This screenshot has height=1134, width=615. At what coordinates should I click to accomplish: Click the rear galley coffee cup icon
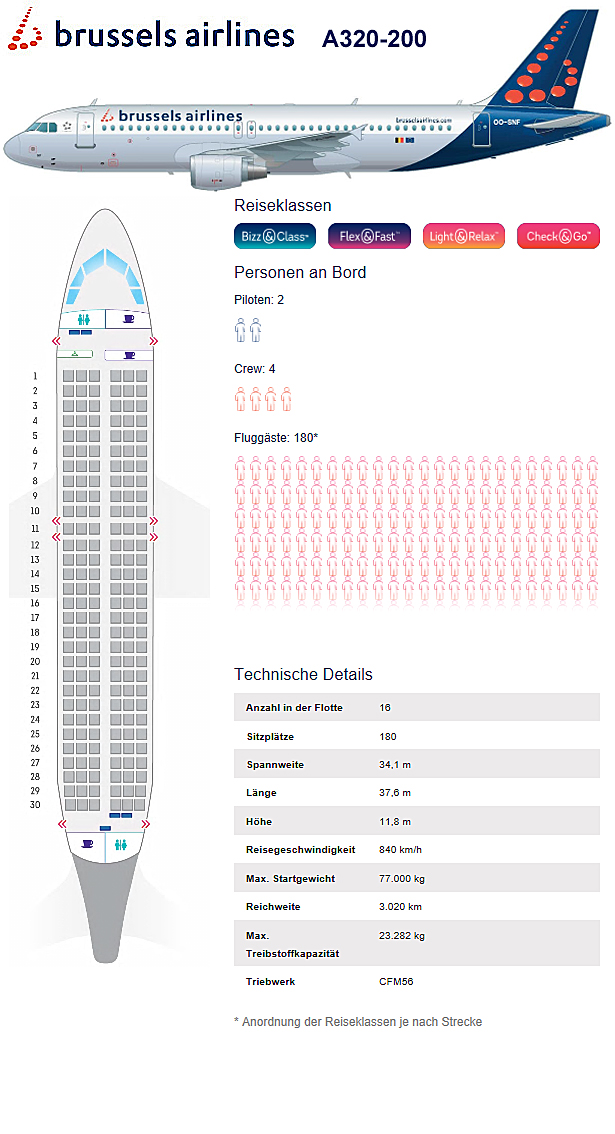click(87, 844)
